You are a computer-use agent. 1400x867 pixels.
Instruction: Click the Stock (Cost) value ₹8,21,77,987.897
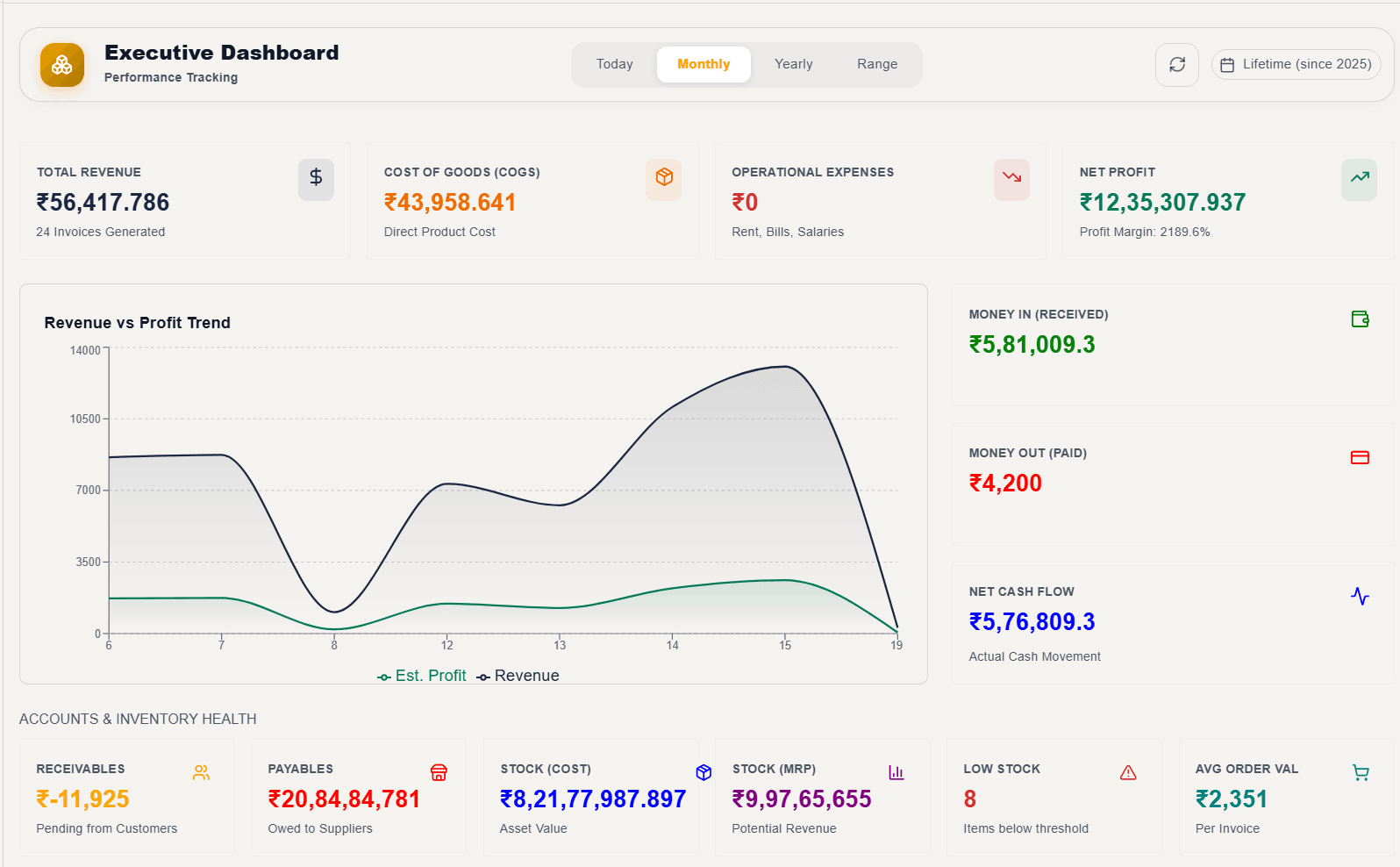tap(593, 799)
